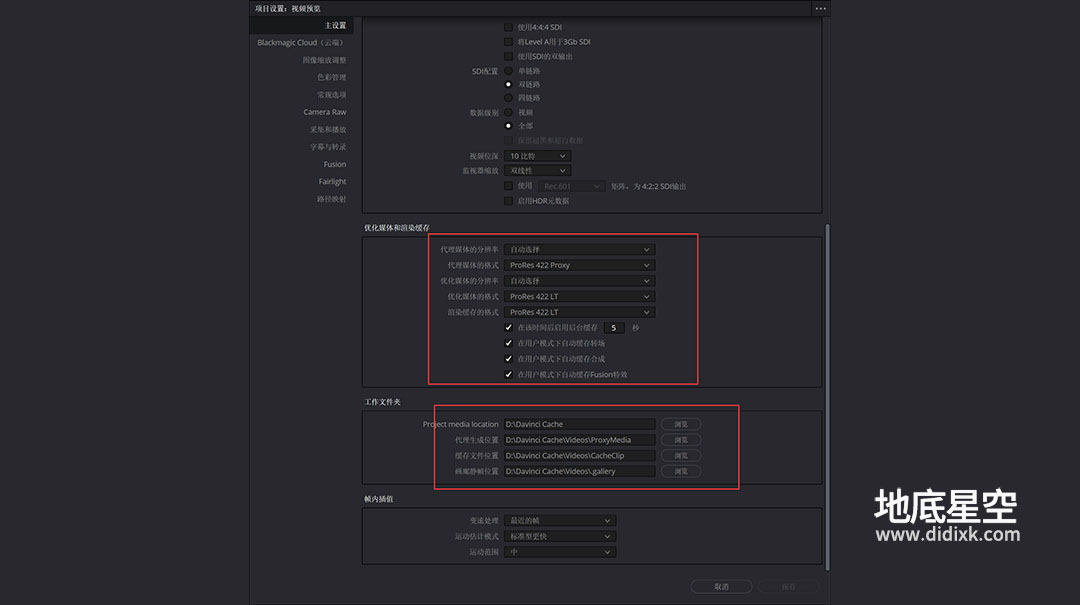
Task: Select 路径映射 in the sidebar
Action: click(x=331, y=198)
